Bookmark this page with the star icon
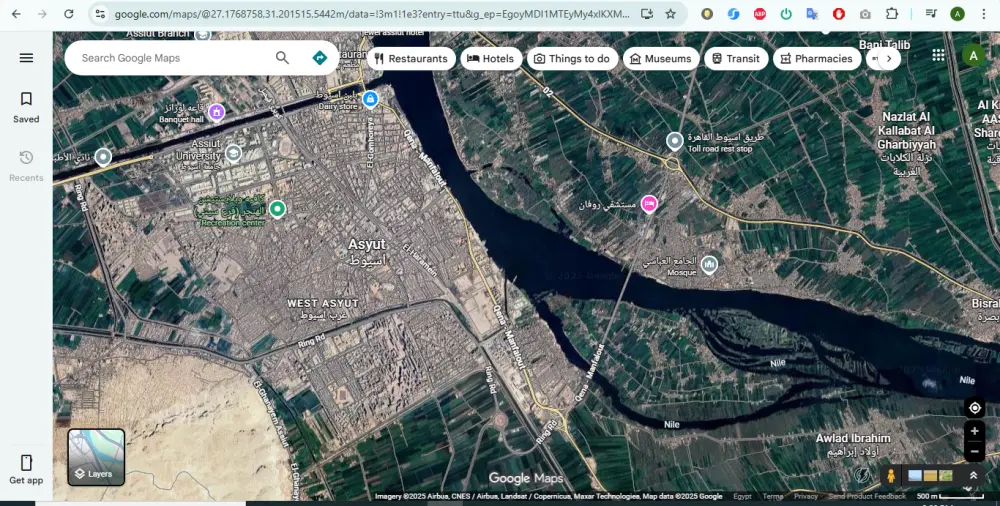 pos(670,13)
